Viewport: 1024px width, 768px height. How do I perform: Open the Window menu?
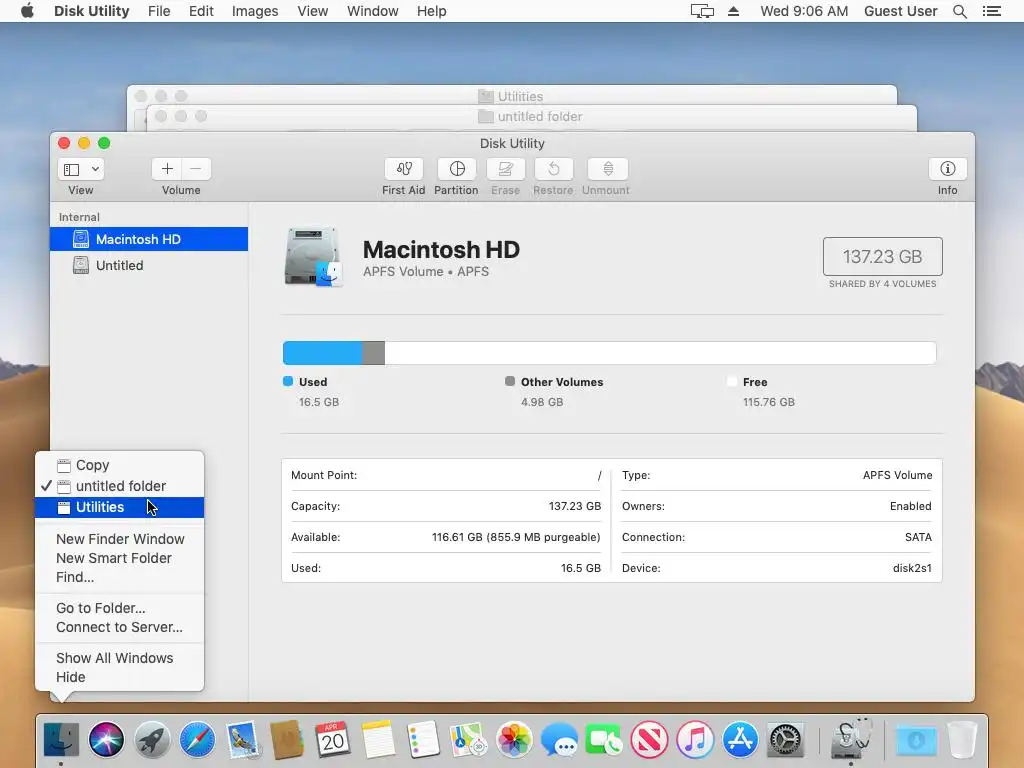[x=372, y=11]
